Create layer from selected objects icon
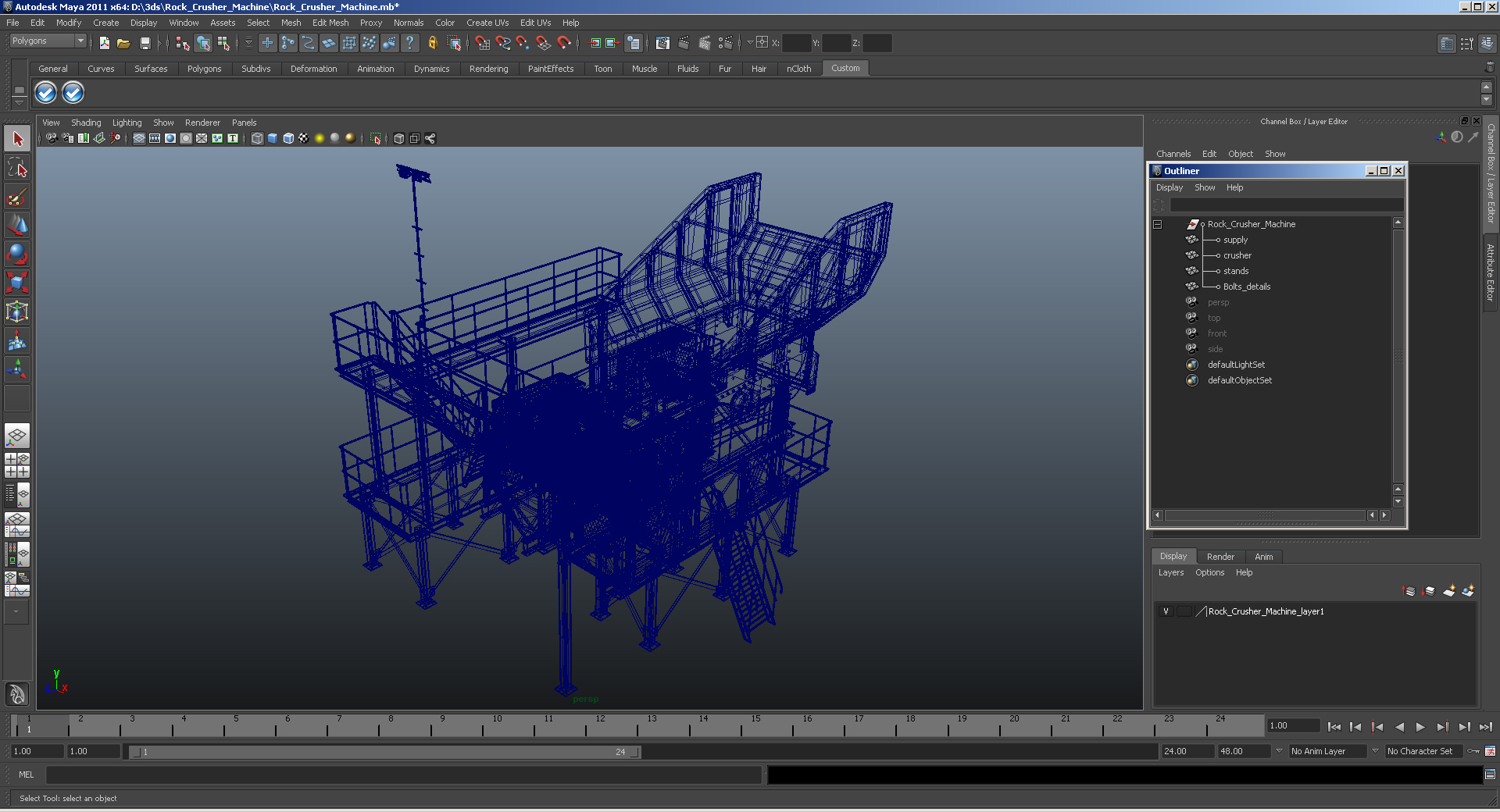This screenshot has height=812, width=1500. 1468,591
